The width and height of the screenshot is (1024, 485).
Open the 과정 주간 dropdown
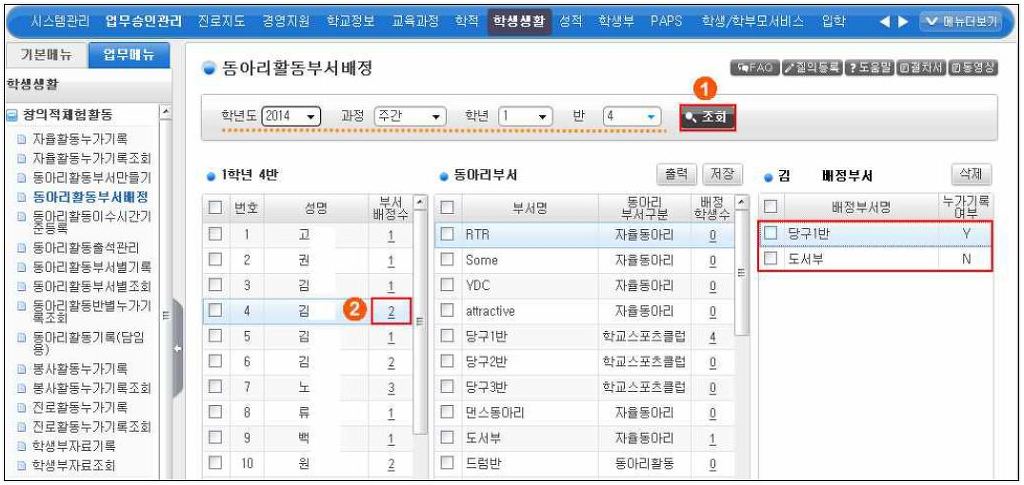(409, 117)
